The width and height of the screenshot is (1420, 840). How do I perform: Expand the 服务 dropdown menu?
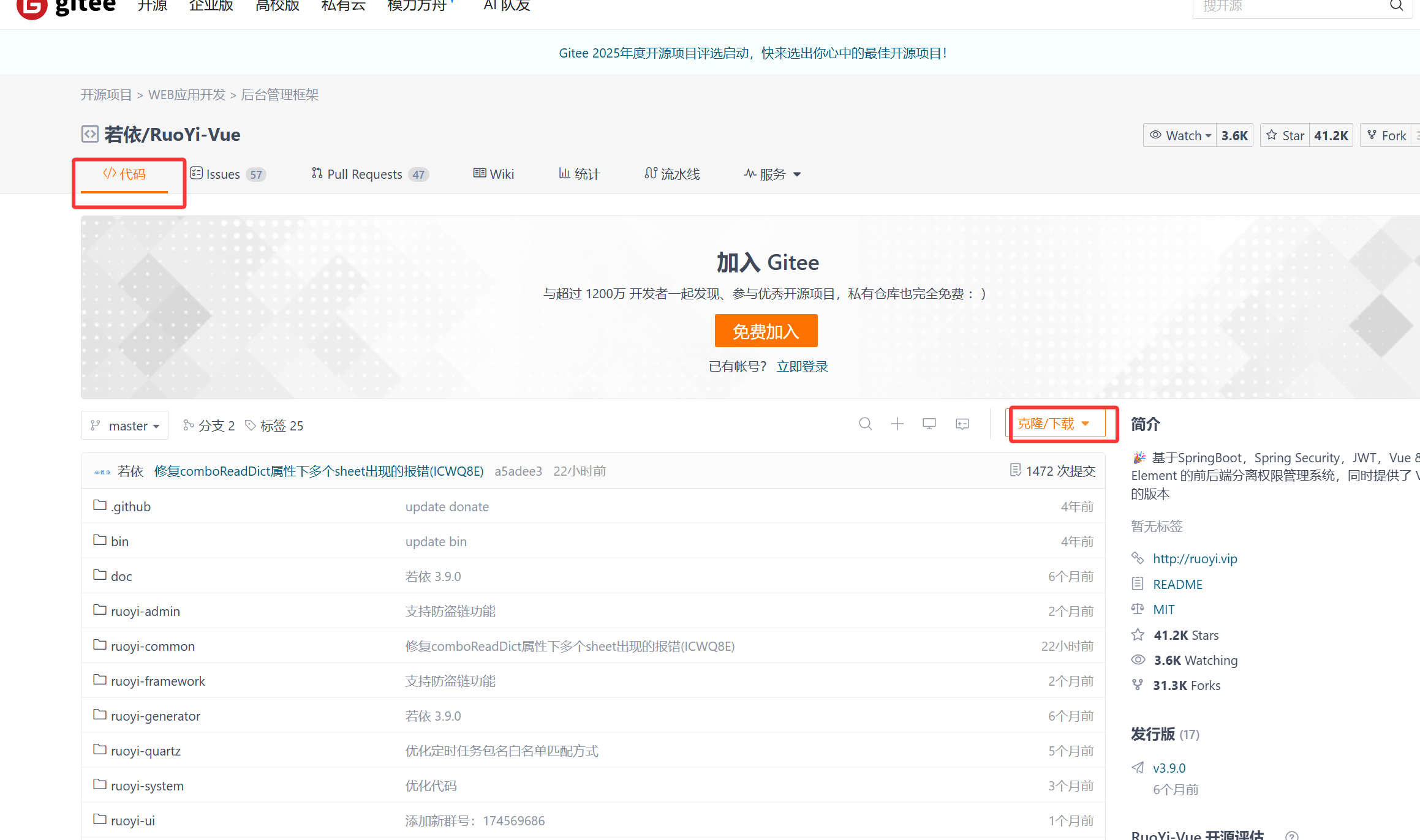coord(772,174)
